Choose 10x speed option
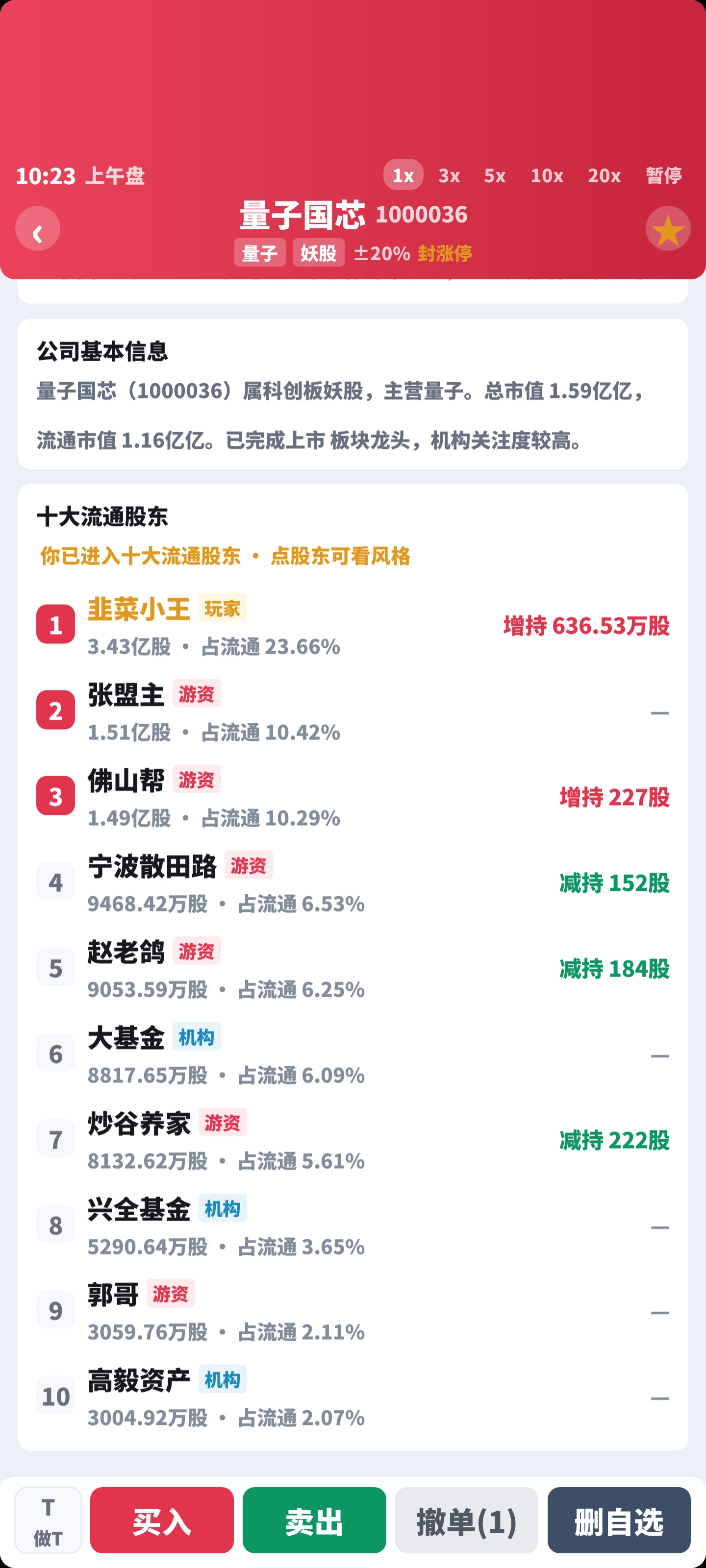This screenshot has width=706, height=1568. (546, 175)
